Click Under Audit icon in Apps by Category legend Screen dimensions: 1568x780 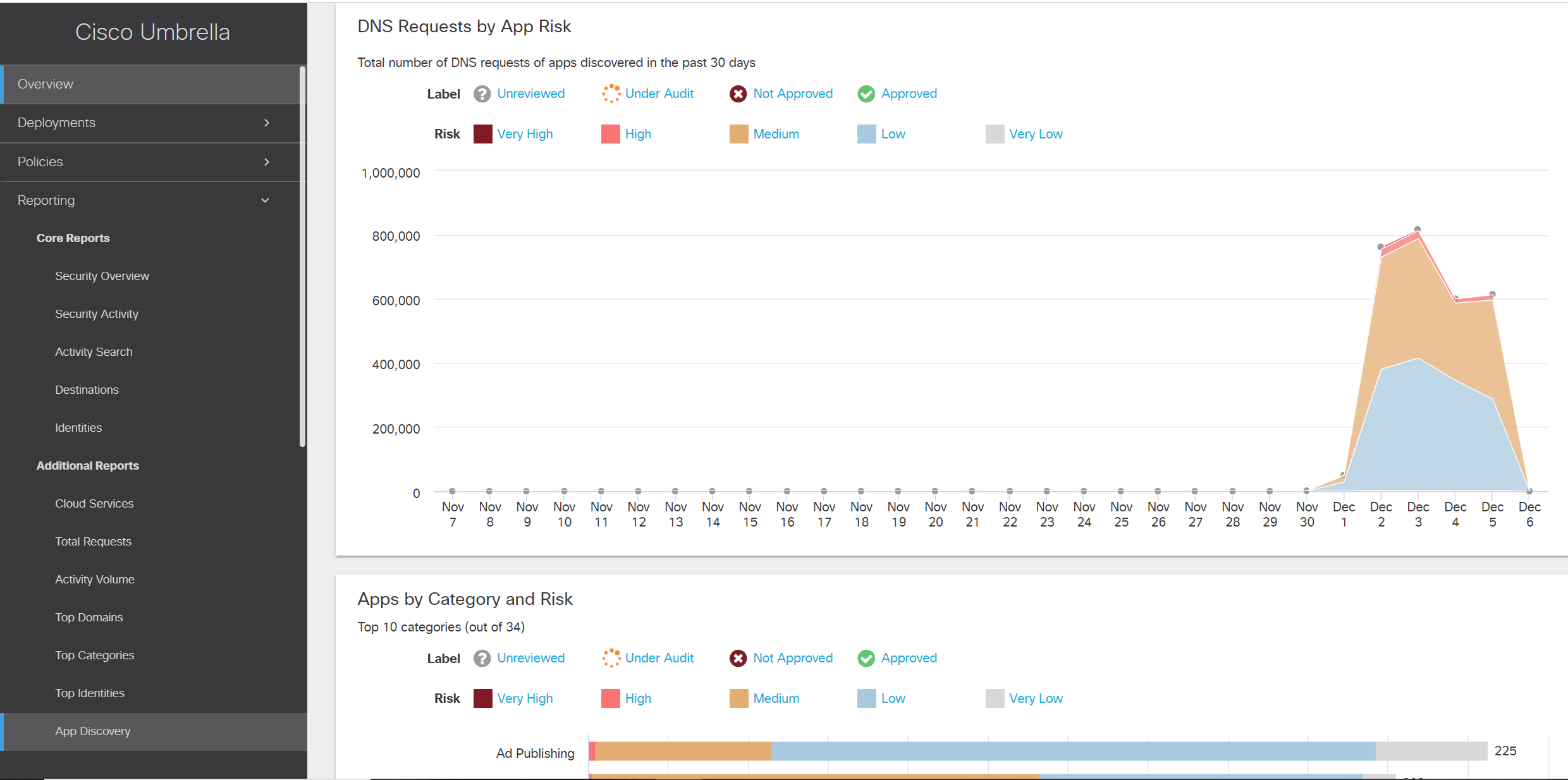[611, 659]
